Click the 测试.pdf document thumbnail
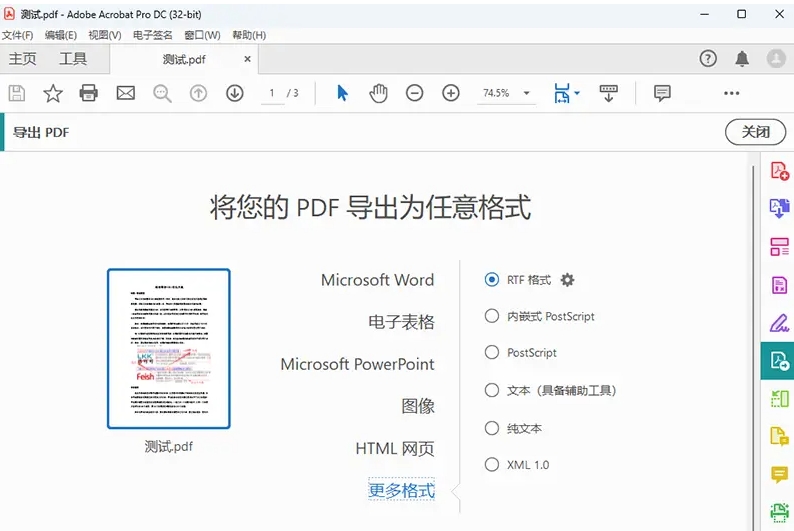 pyautogui.click(x=169, y=349)
